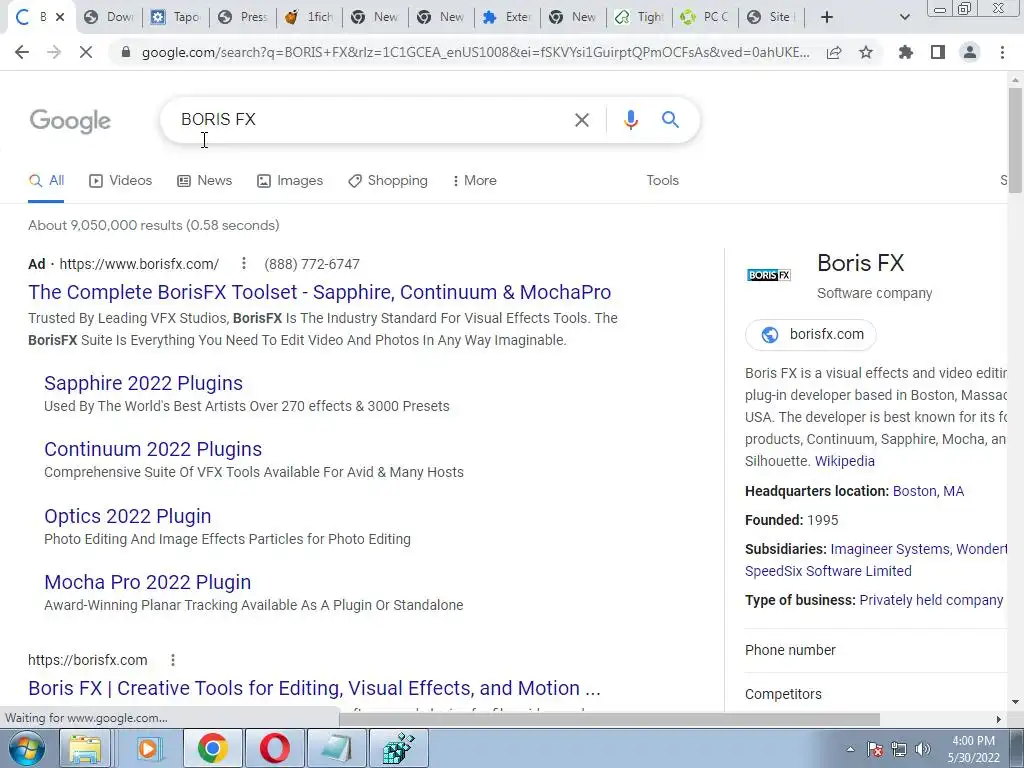Click the vertical page scrollbar
This screenshot has width=1024, height=768.
pyautogui.click(x=1015, y=140)
